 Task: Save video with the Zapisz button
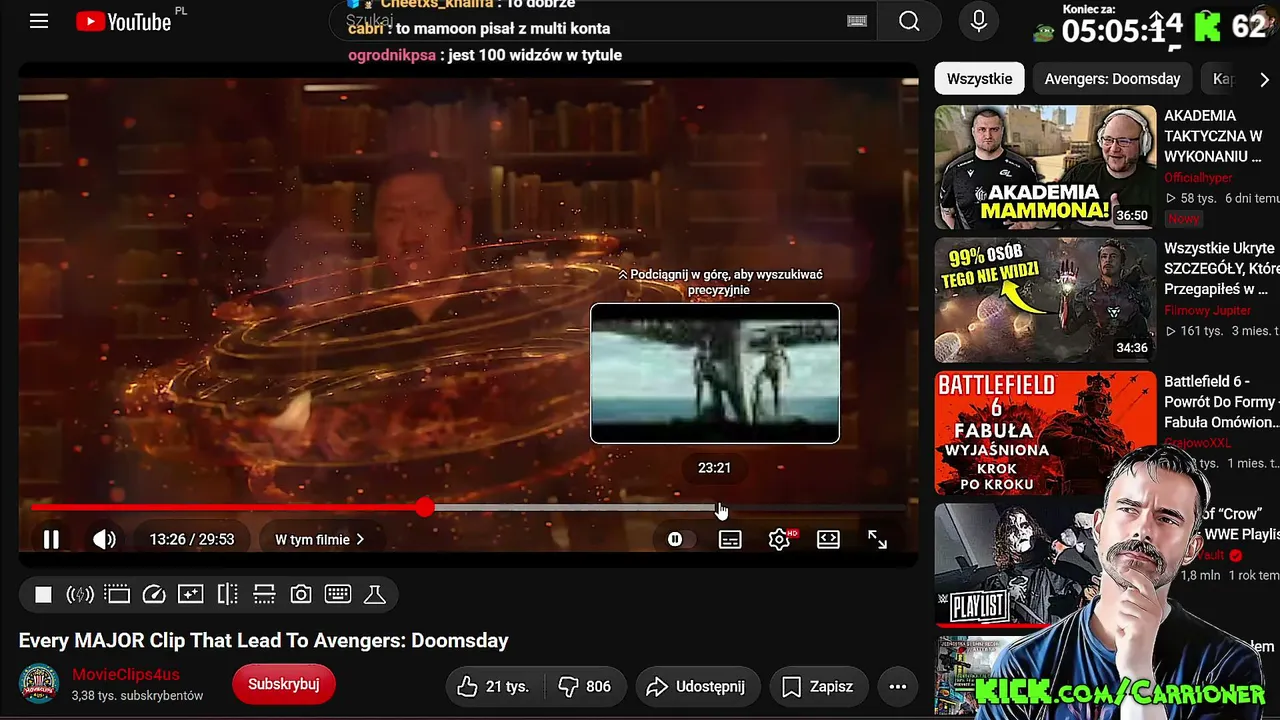pyautogui.click(x=818, y=686)
